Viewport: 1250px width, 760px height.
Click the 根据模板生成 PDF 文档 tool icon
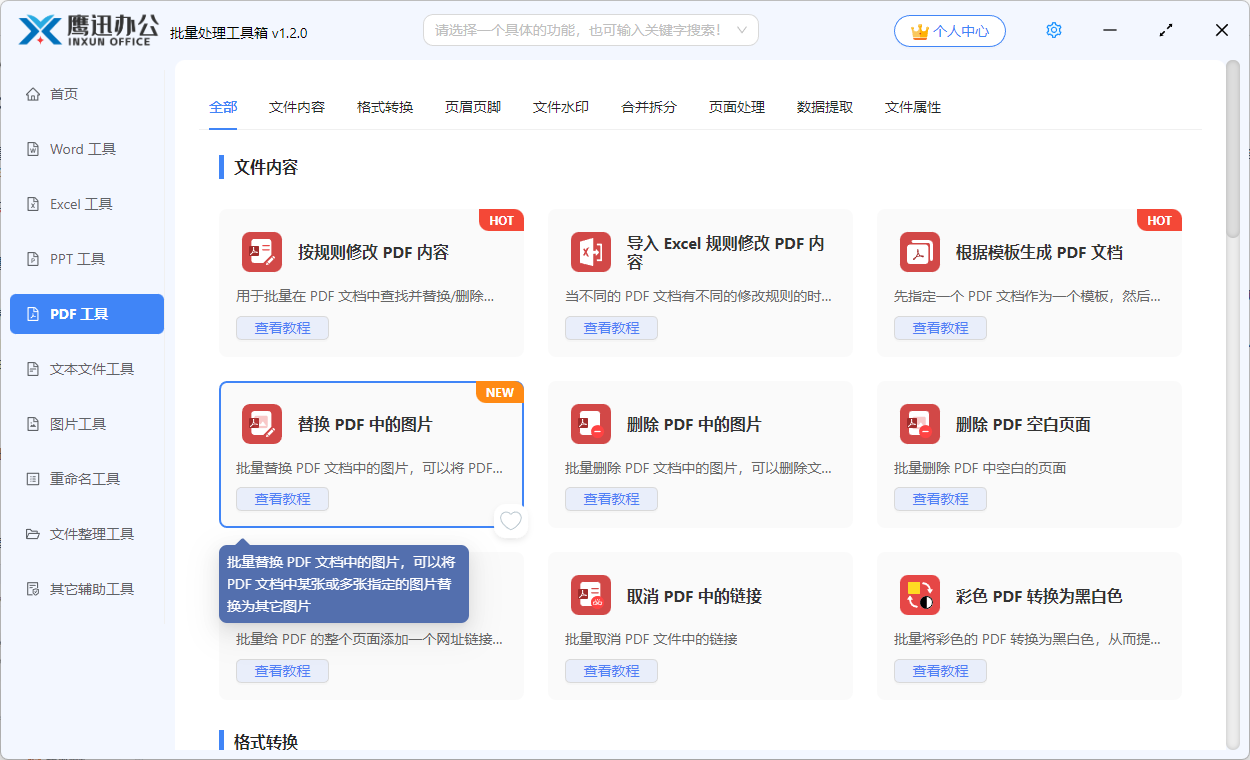[x=919, y=252]
